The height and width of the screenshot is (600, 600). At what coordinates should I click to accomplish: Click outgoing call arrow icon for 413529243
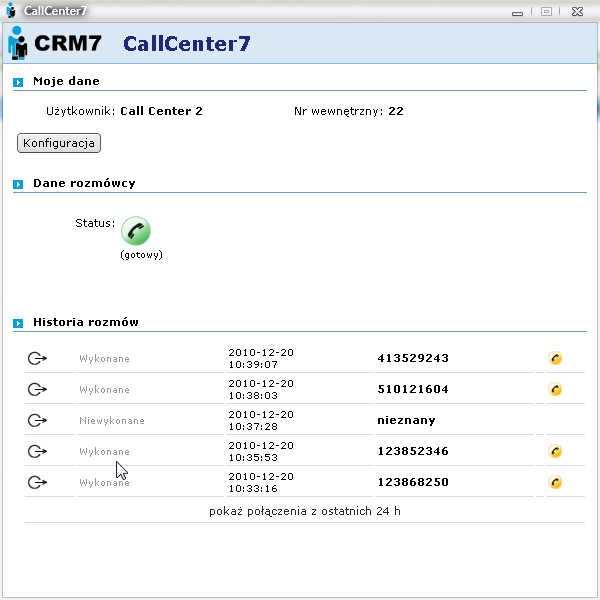37,359
